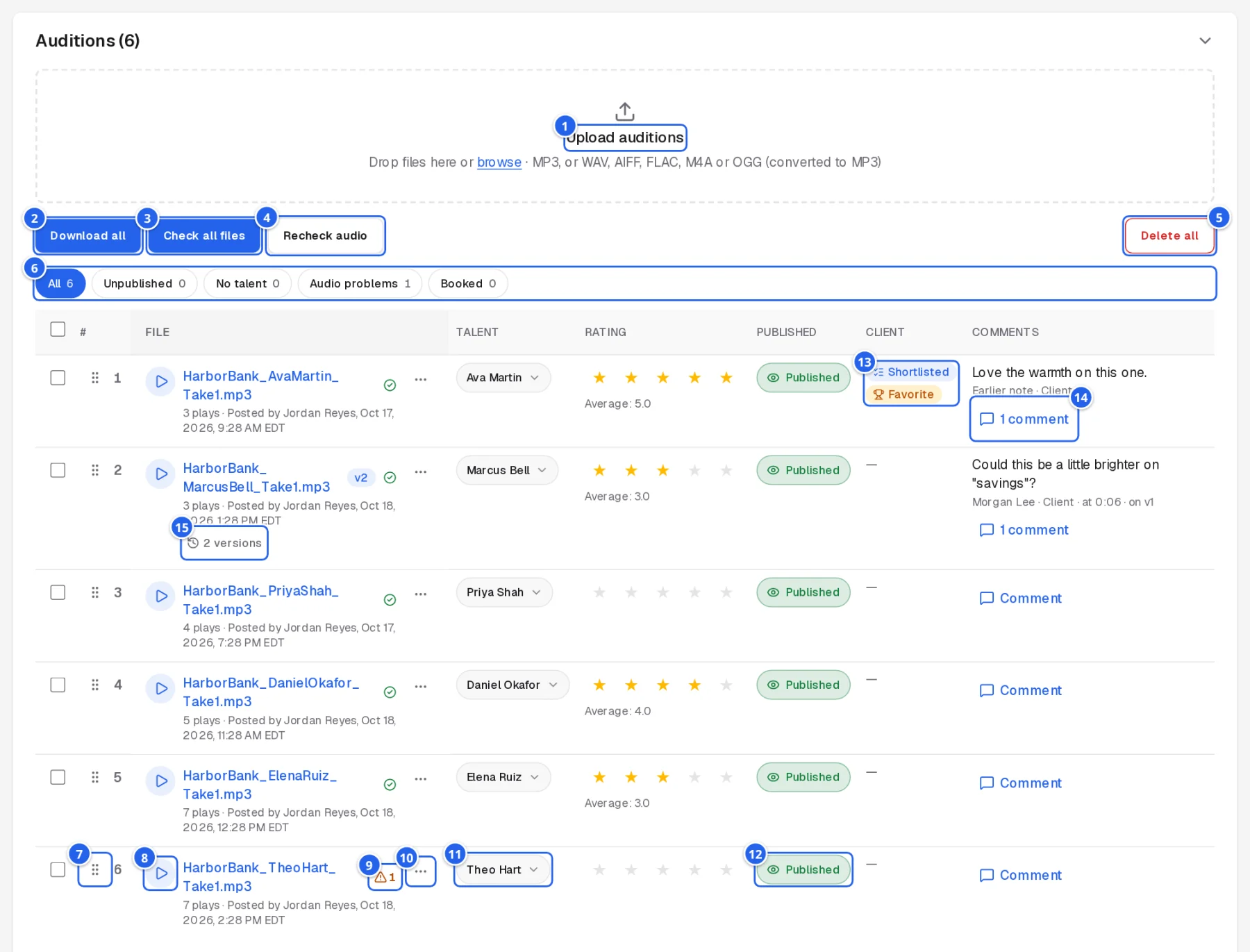The image size is (1250, 952).
Task: Play the HarborBank_MarcusBell_Take1.mp3 audition
Action: click(x=160, y=474)
